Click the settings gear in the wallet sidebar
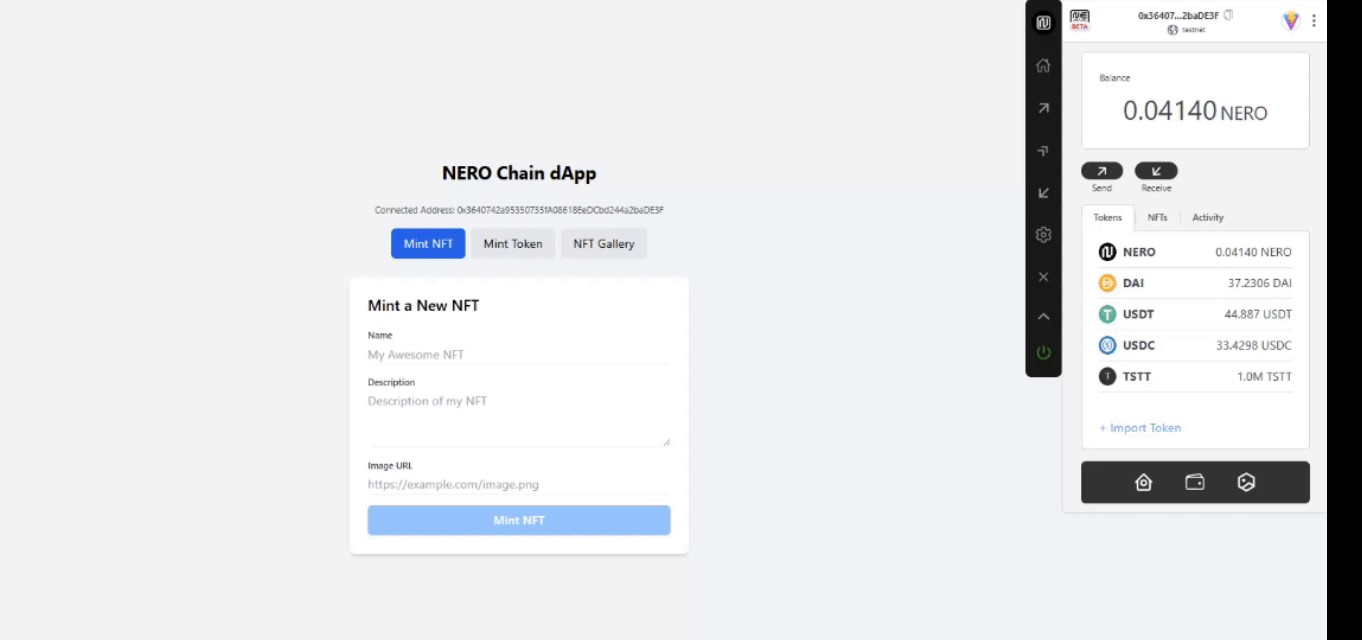This screenshot has width=1362, height=640. point(1043,235)
